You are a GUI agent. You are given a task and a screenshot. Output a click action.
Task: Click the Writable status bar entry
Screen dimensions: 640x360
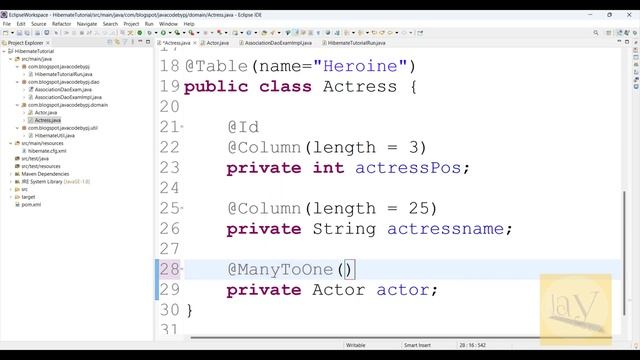[356, 345]
